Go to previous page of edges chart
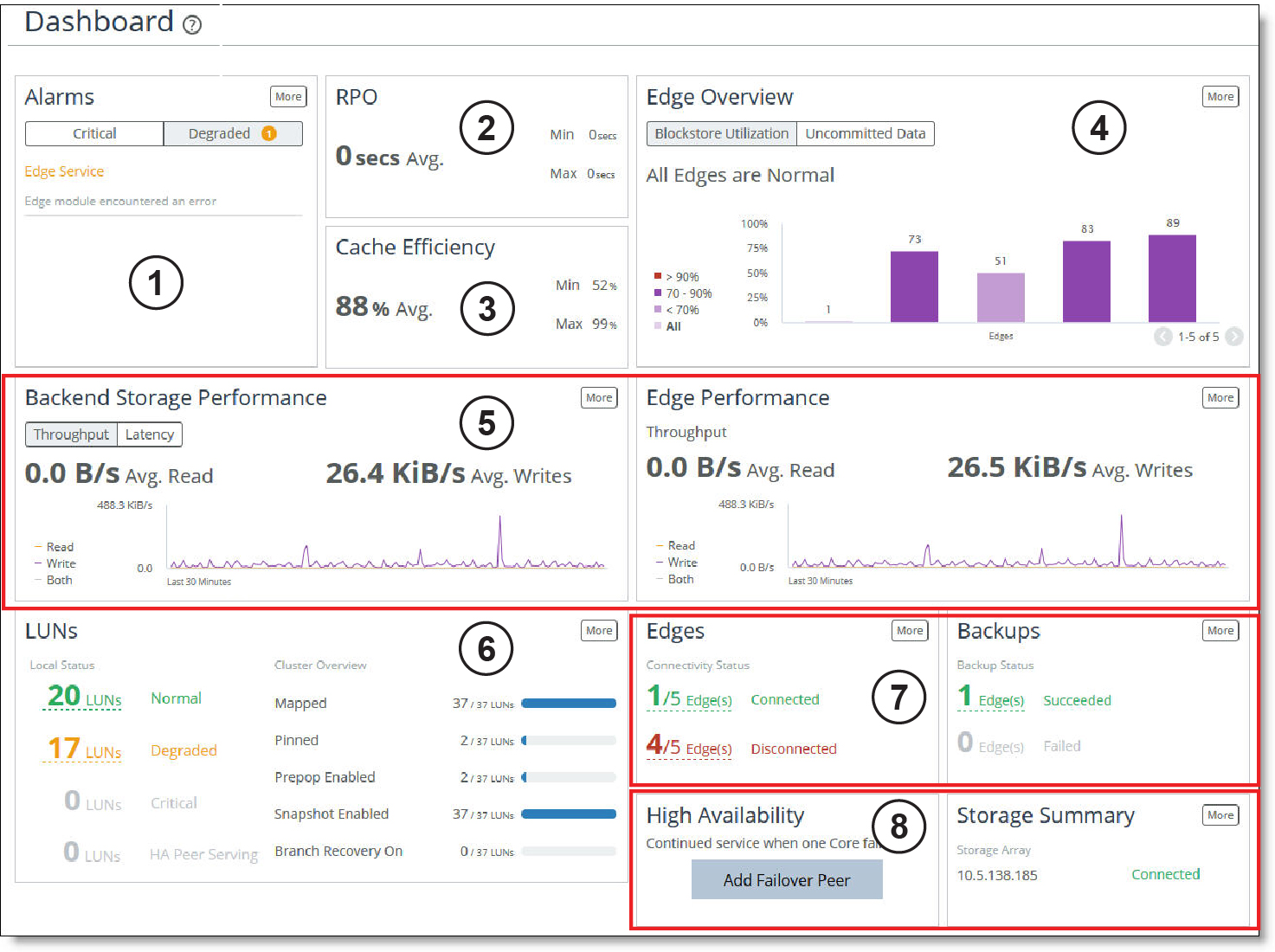1275x952 pixels. pyautogui.click(x=1162, y=337)
